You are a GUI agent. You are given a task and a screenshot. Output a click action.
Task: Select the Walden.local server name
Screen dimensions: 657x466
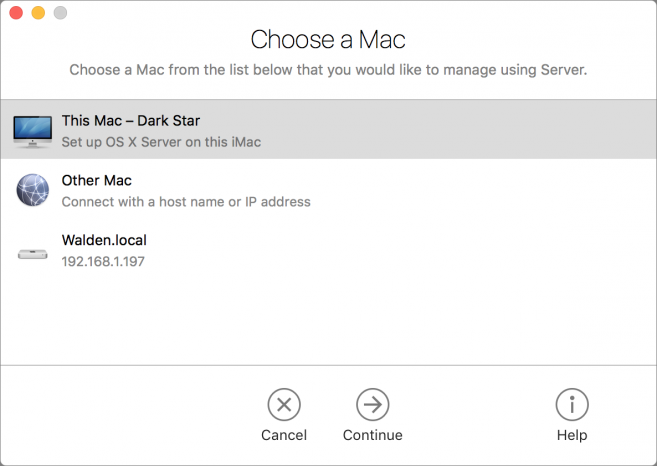[x=104, y=241]
